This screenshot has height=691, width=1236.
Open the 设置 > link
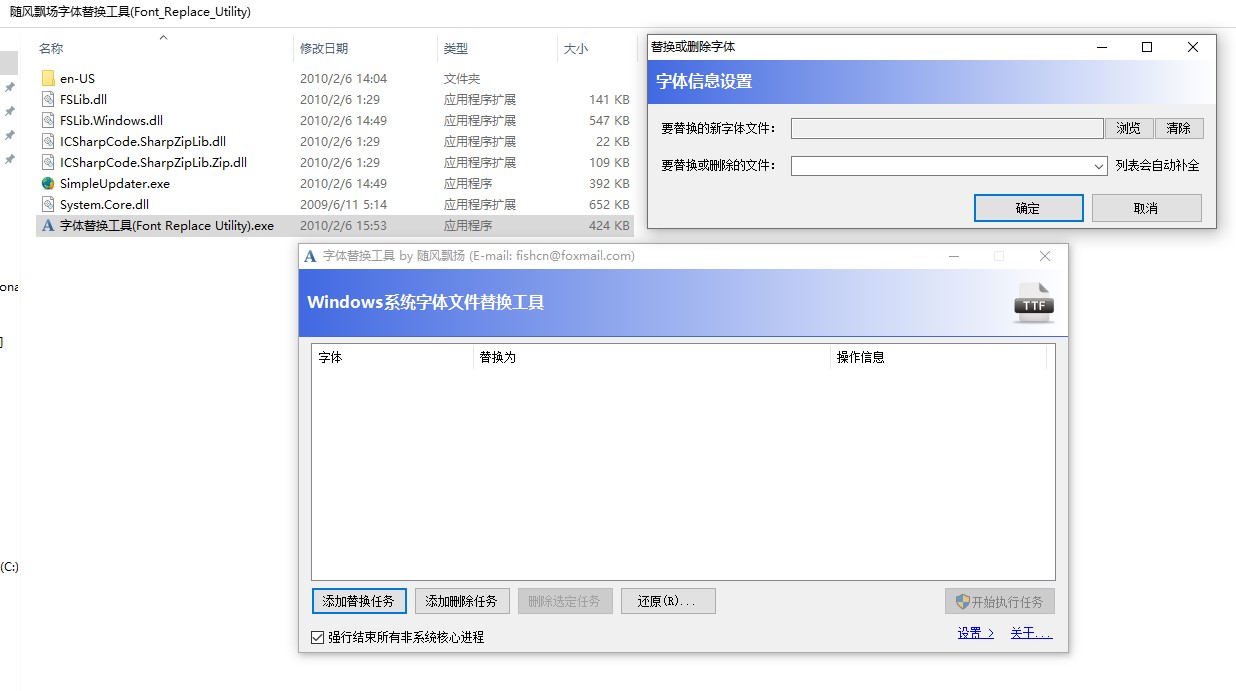pos(976,633)
